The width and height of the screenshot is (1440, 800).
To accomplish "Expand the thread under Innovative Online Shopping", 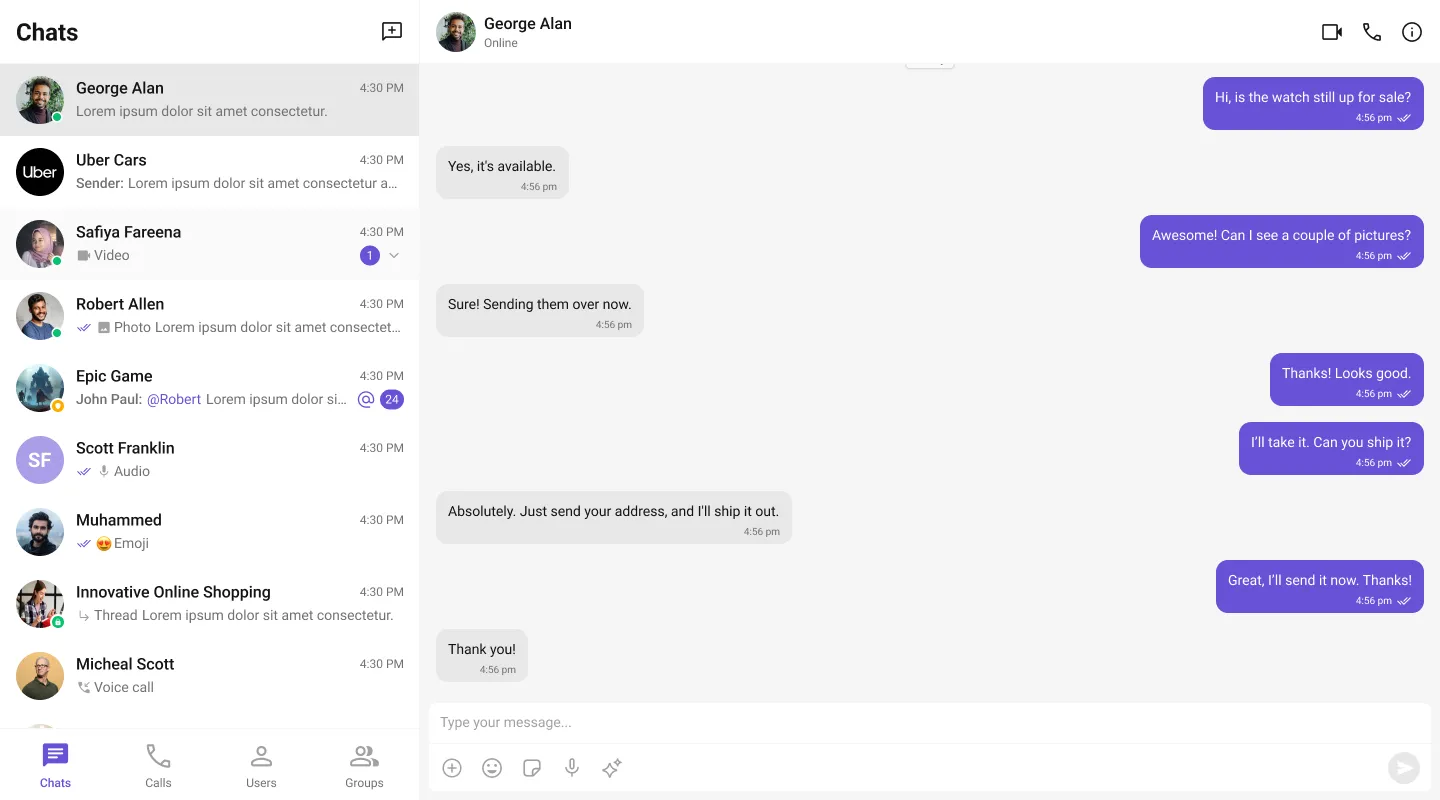I will click(85, 615).
